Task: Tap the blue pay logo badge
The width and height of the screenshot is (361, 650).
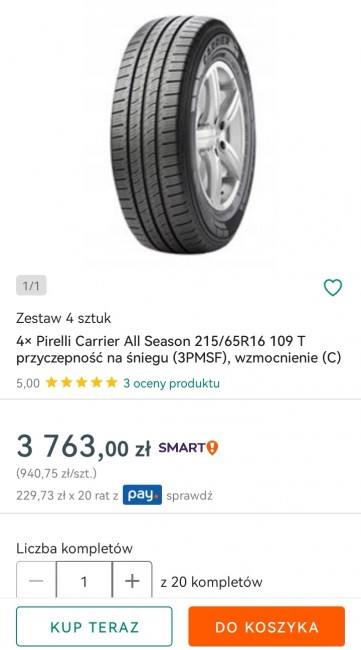Action: [x=142, y=495]
